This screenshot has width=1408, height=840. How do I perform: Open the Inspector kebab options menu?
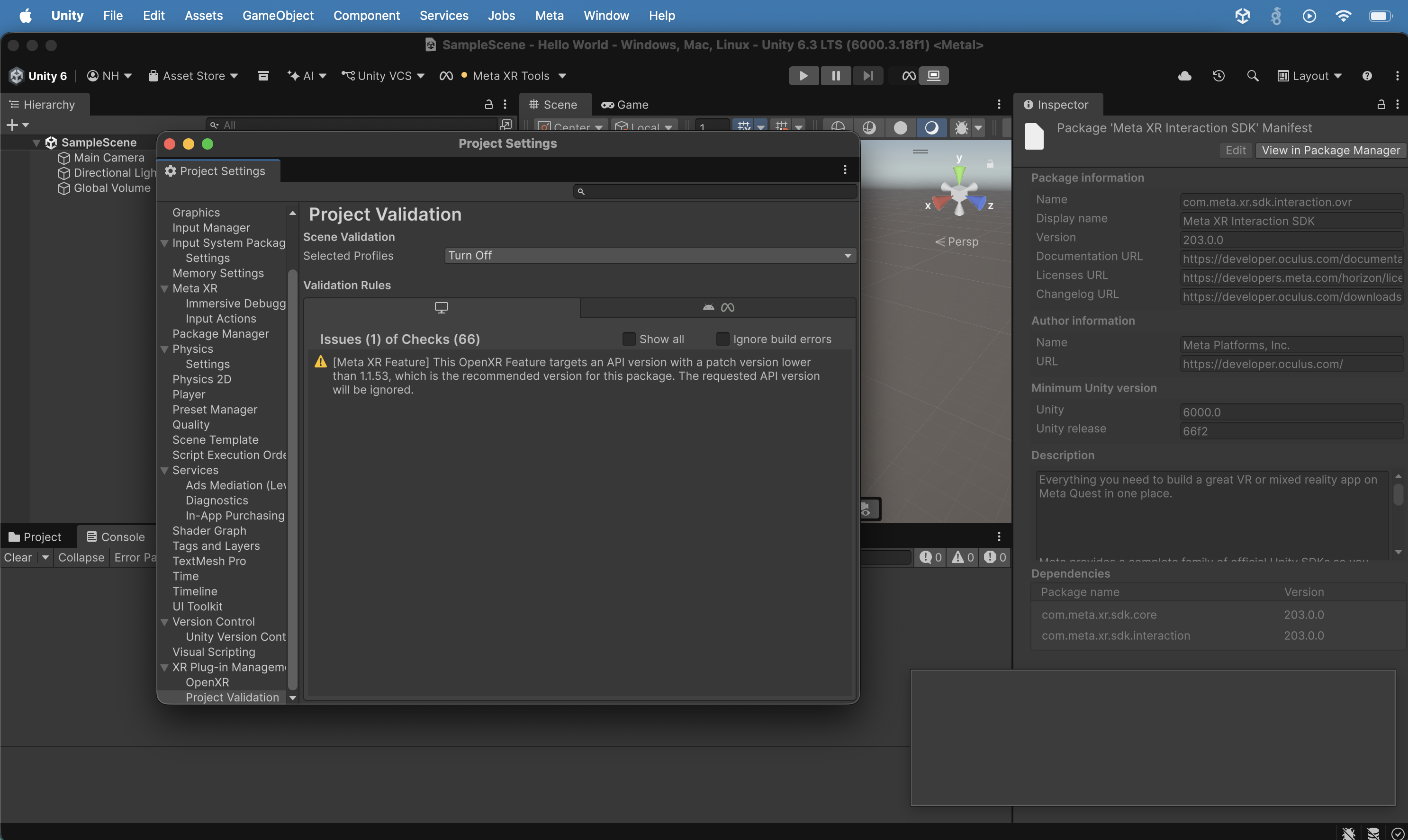tap(1397, 105)
